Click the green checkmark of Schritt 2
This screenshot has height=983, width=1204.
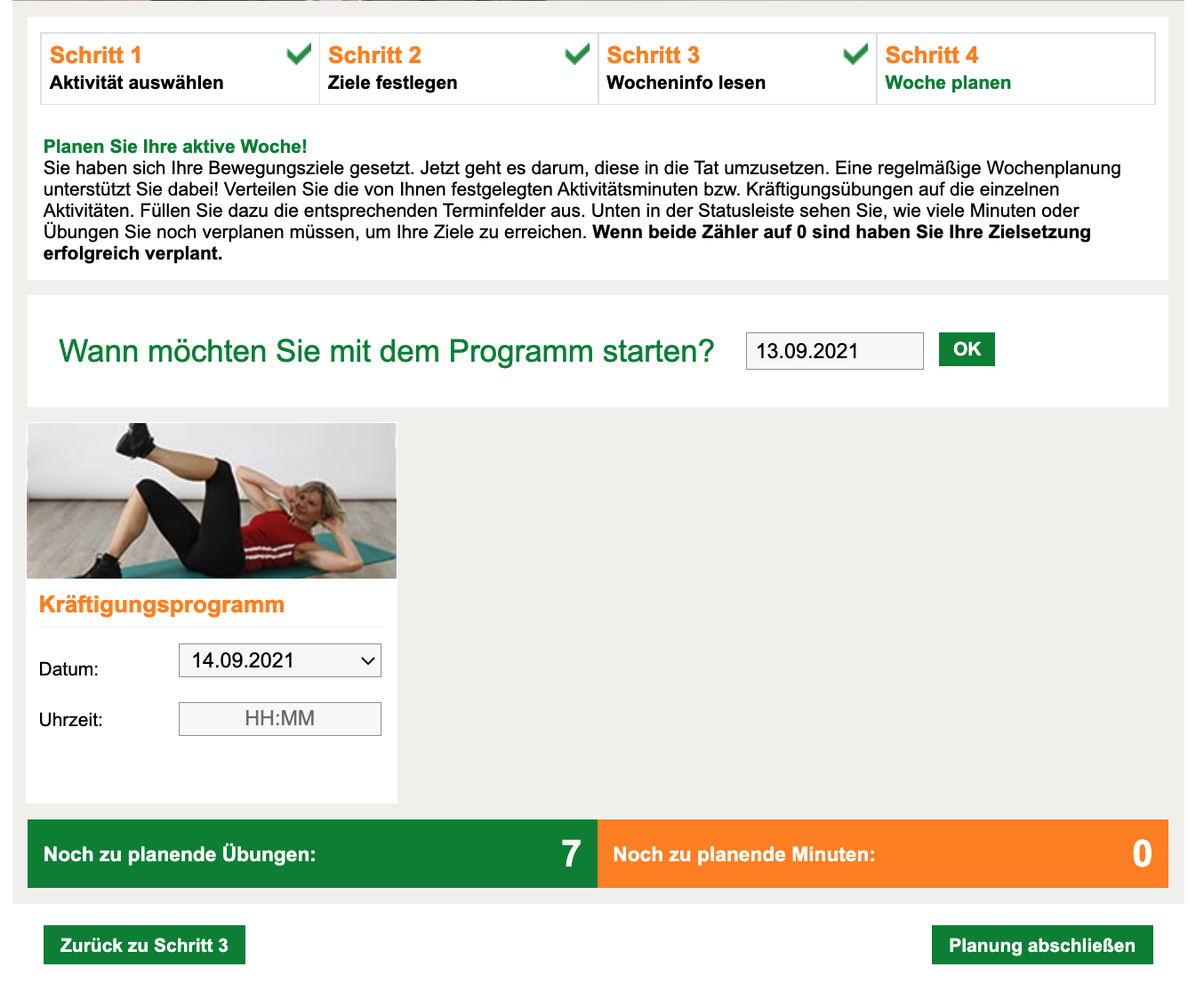click(x=577, y=54)
